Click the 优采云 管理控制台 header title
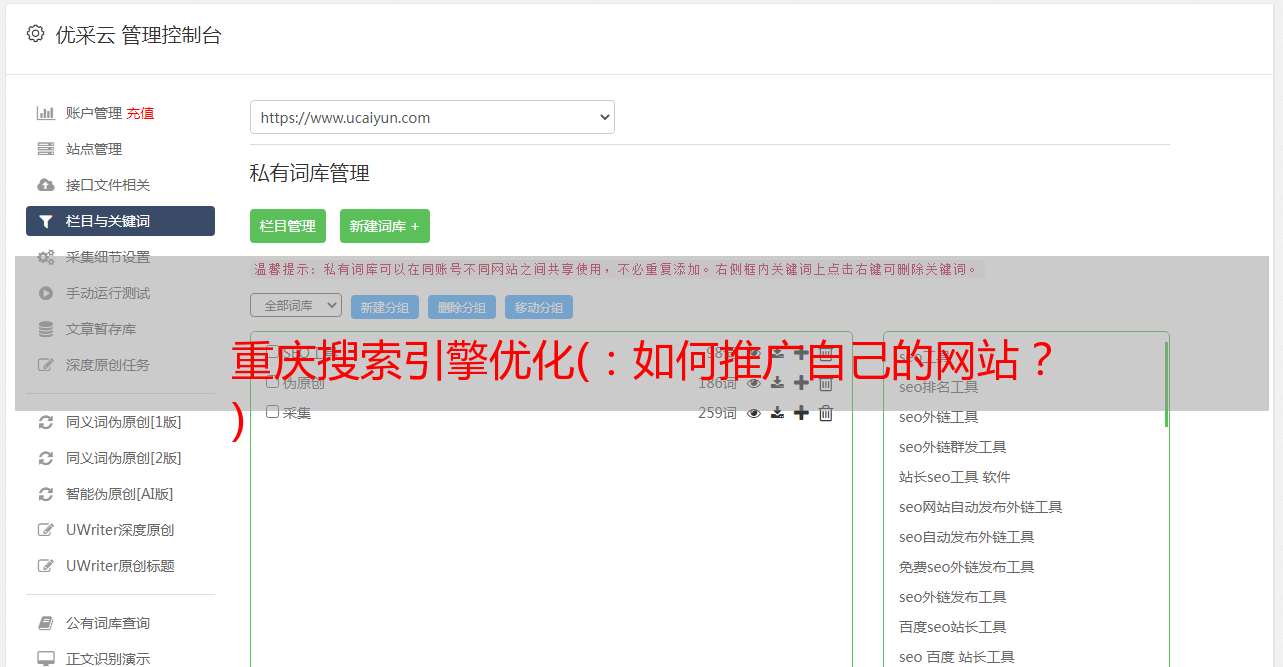 (138, 35)
